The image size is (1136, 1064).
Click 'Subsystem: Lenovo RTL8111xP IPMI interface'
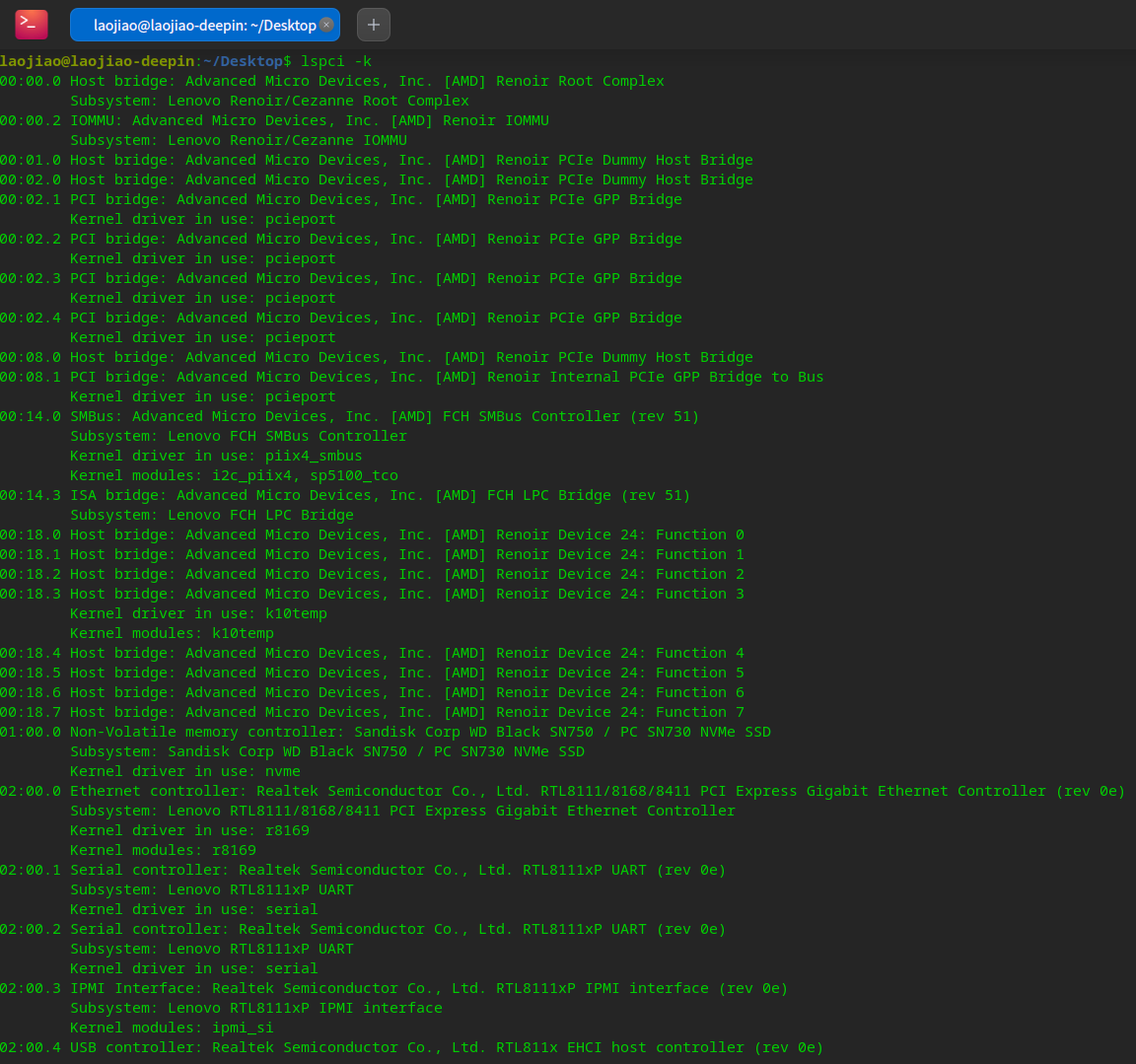tap(255, 1008)
